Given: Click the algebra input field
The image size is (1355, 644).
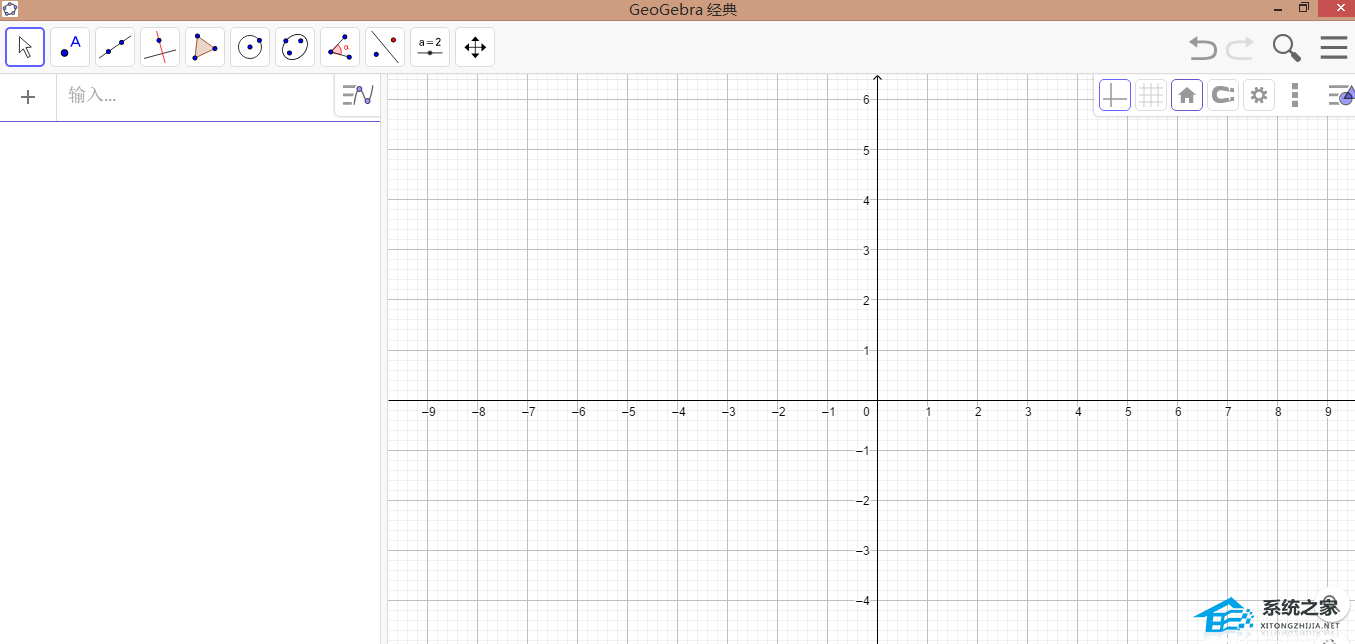Looking at the screenshot, I should (x=195, y=97).
